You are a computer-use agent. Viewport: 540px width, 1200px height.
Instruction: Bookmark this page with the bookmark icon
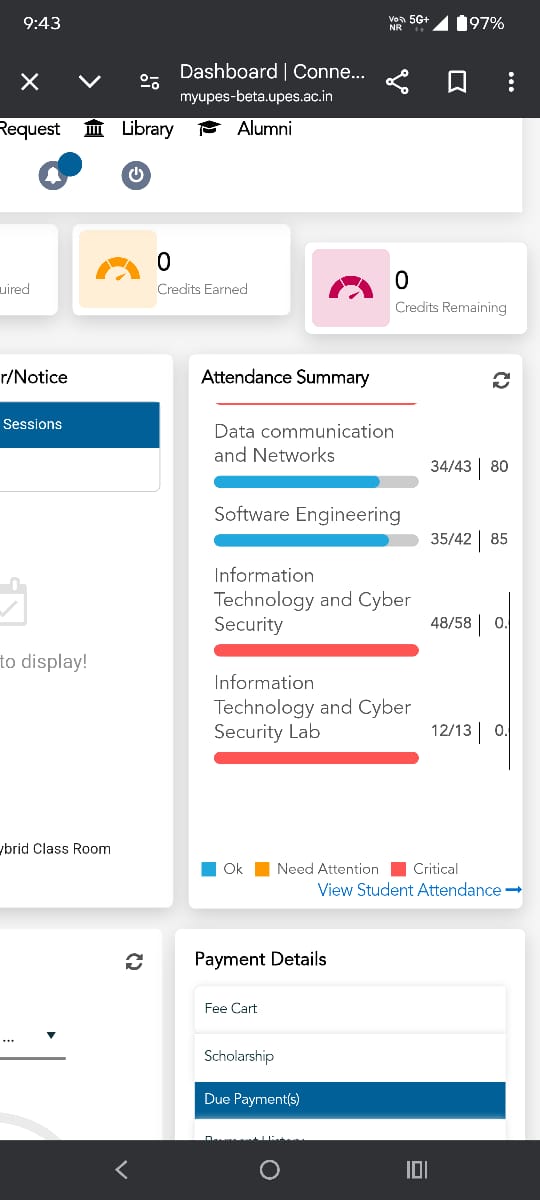coord(457,82)
